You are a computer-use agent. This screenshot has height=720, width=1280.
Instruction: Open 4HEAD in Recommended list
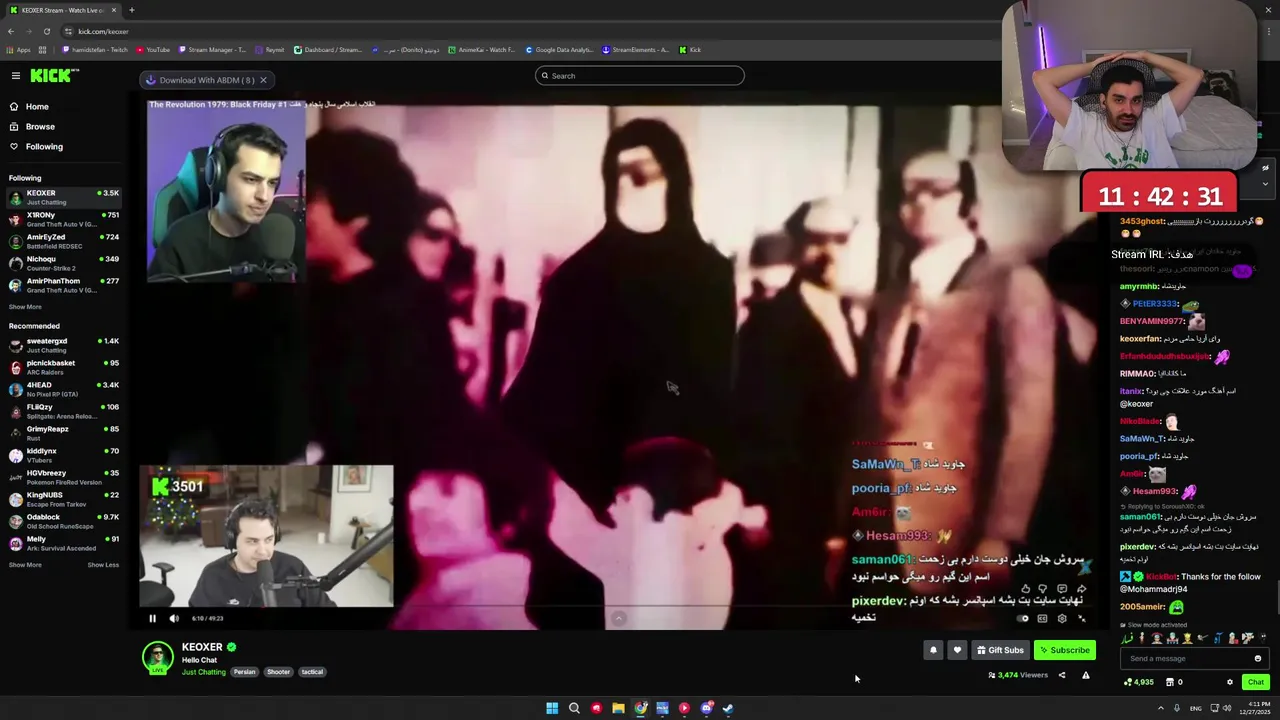[x=64, y=389]
